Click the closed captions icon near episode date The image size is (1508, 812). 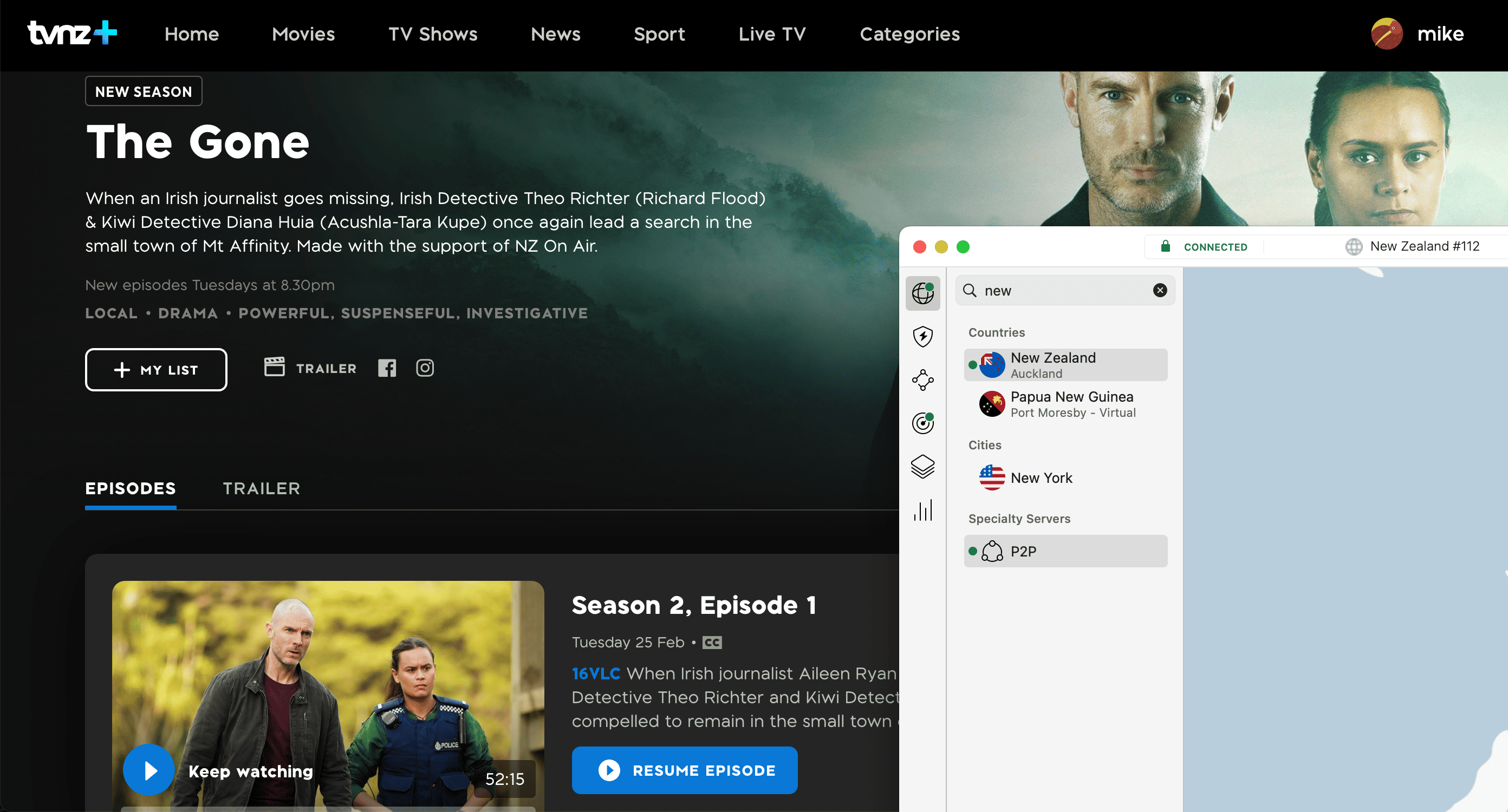pos(711,642)
